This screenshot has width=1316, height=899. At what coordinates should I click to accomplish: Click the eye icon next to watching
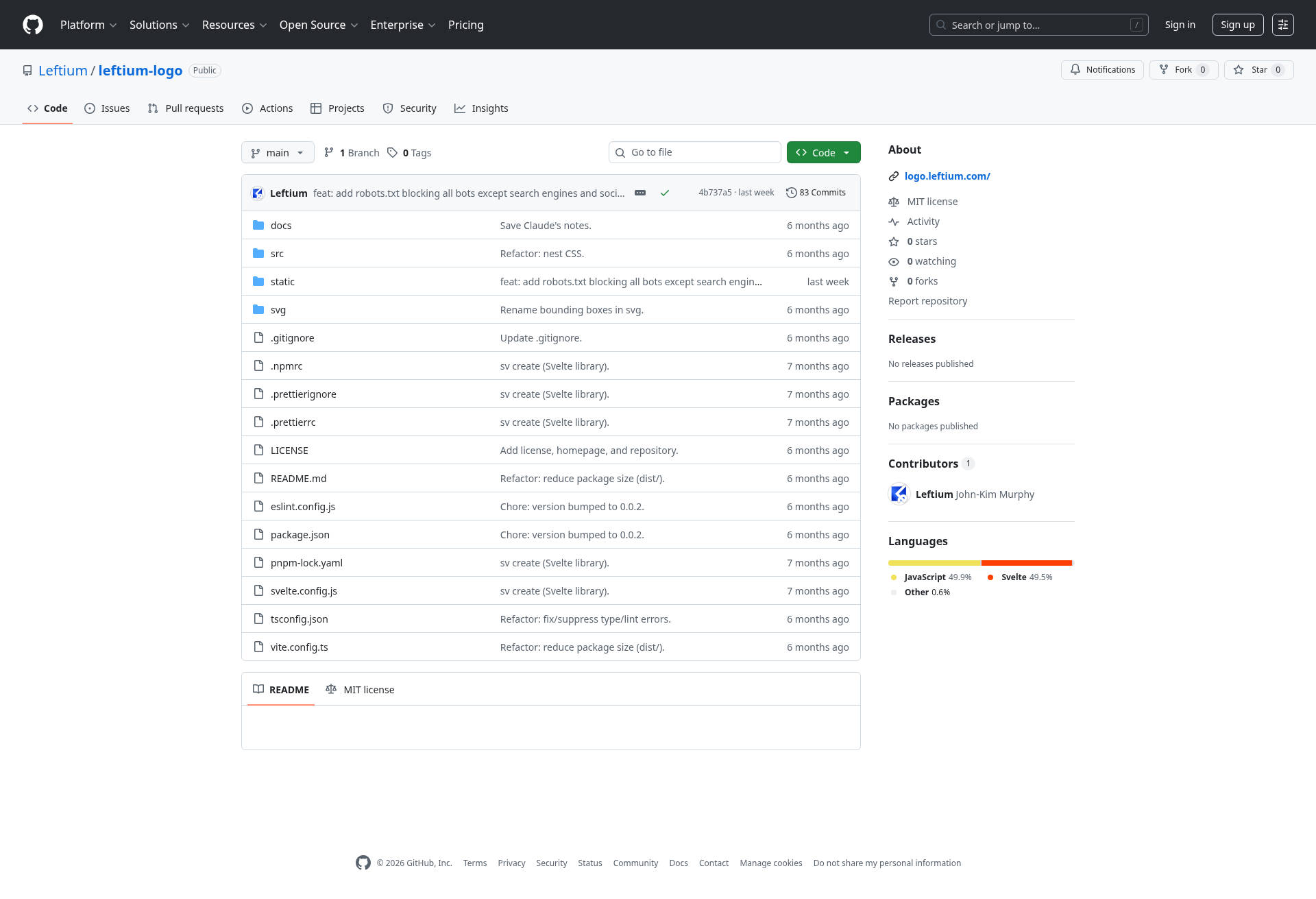point(894,262)
